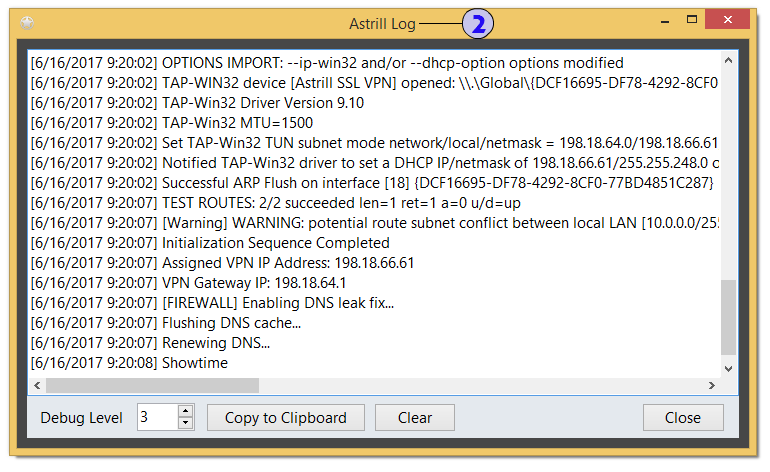The image size is (770, 472).
Task: Select the 'TEST ROUTES: 2/2 succeeded' line
Action: (x=275, y=203)
